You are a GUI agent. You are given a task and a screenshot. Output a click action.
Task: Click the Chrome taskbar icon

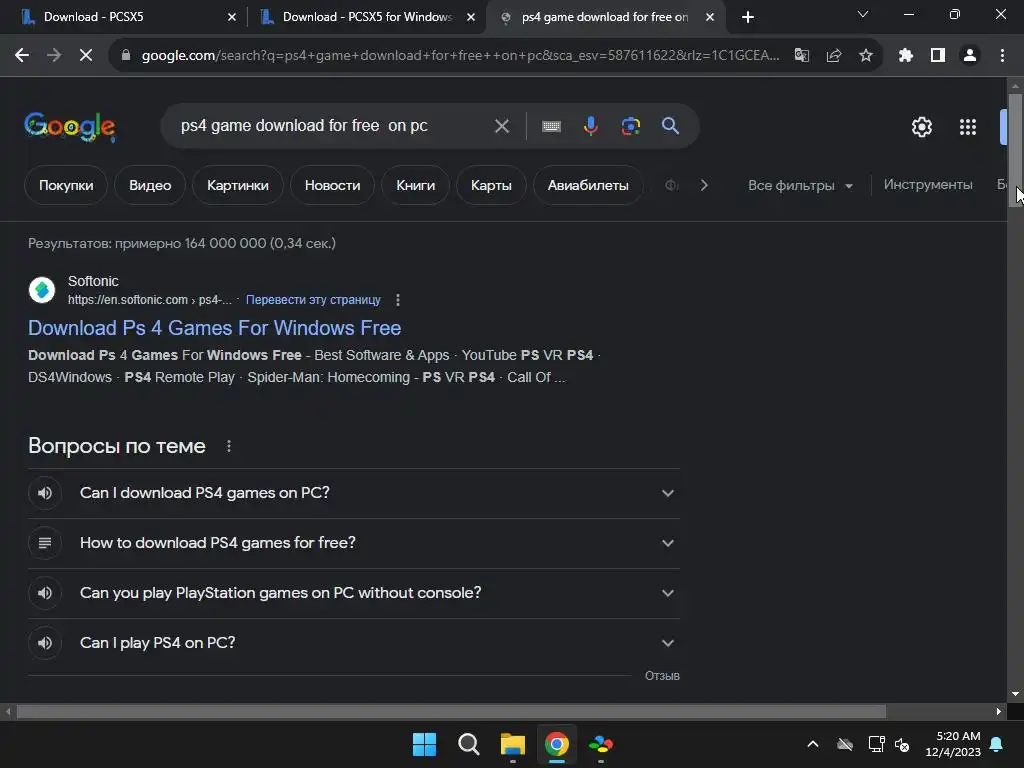(557, 744)
